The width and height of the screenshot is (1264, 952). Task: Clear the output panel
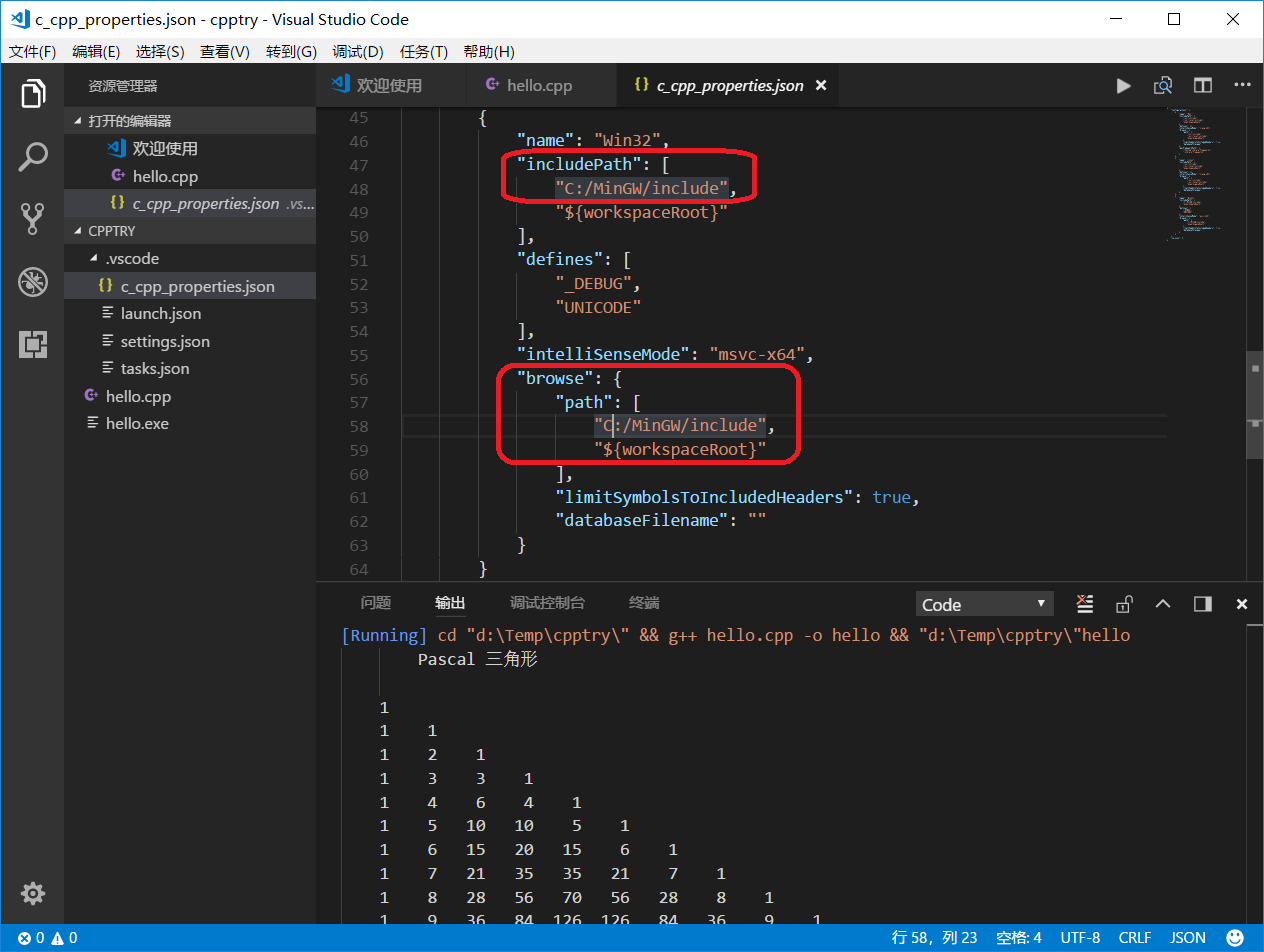click(1085, 604)
